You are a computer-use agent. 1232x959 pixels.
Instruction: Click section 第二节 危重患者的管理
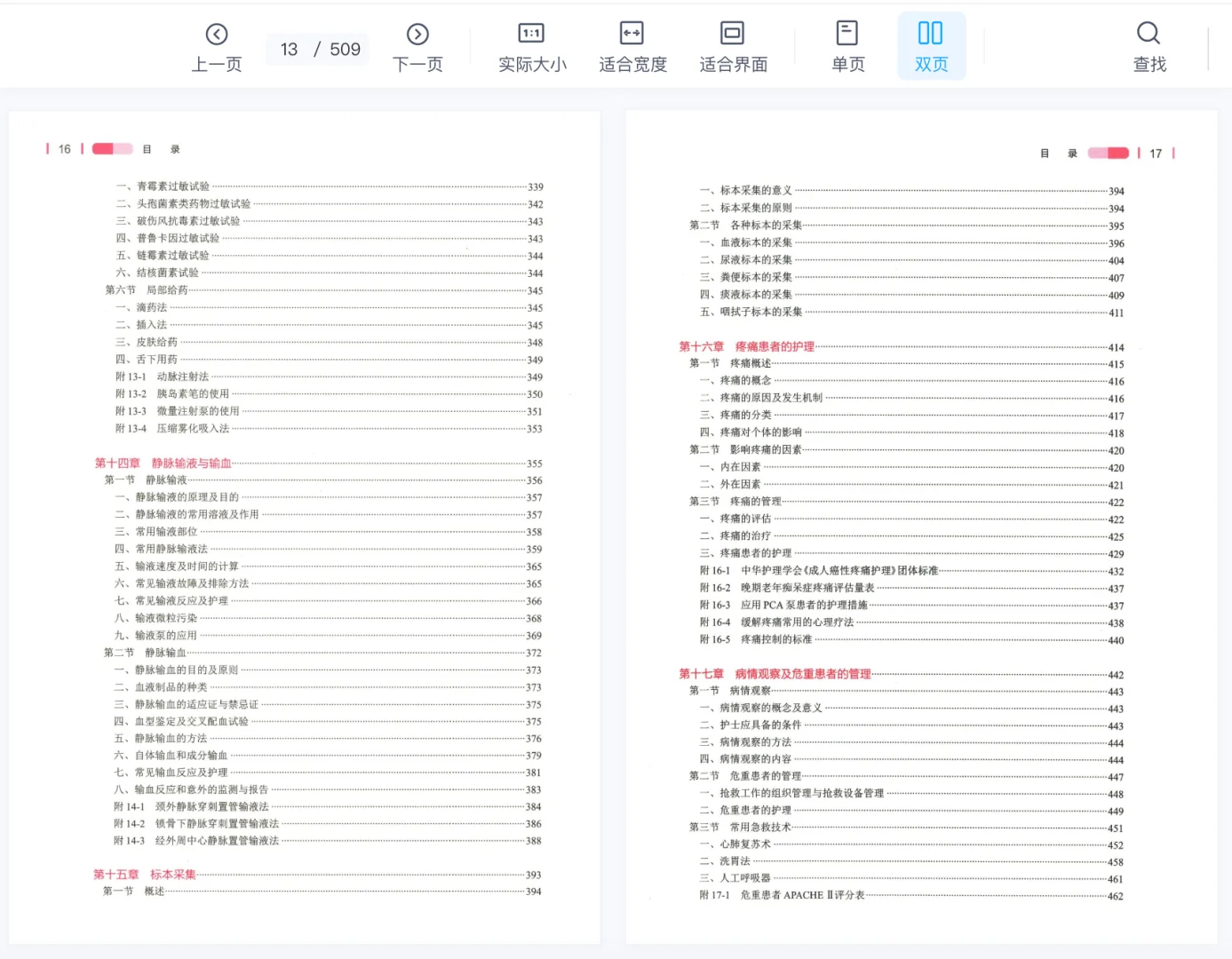[x=745, y=776]
